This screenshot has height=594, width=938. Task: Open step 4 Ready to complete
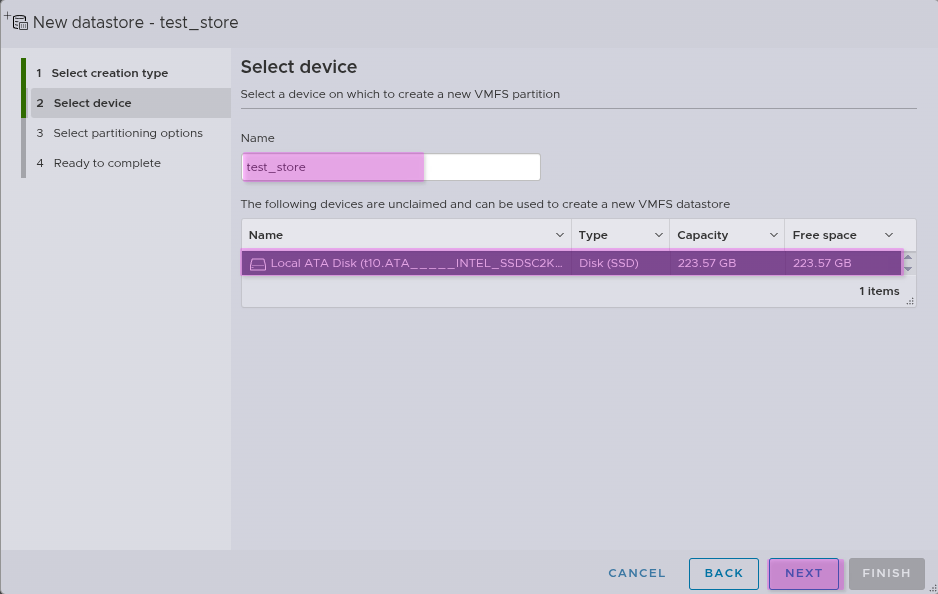click(107, 163)
